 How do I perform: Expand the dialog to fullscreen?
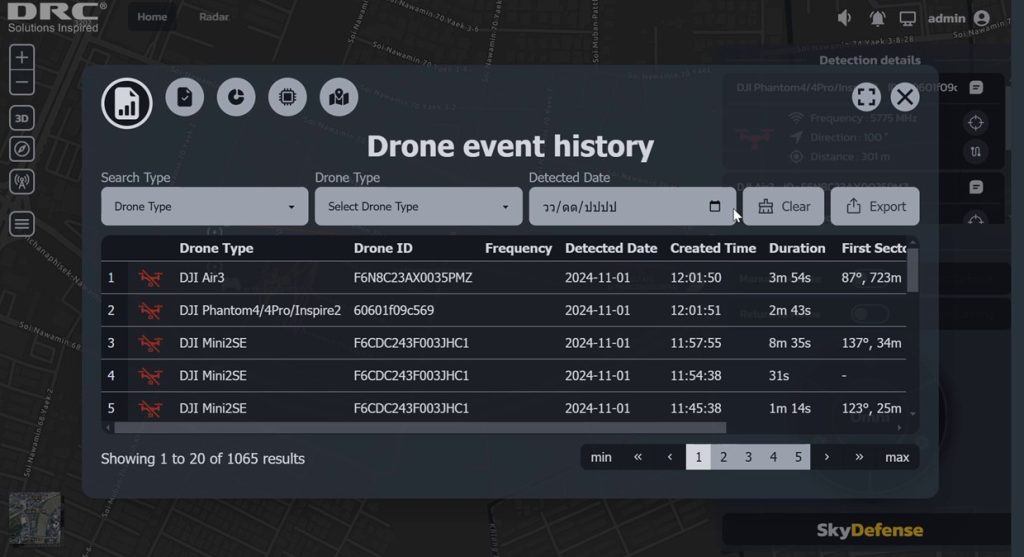pyautogui.click(x=866, y=97)
